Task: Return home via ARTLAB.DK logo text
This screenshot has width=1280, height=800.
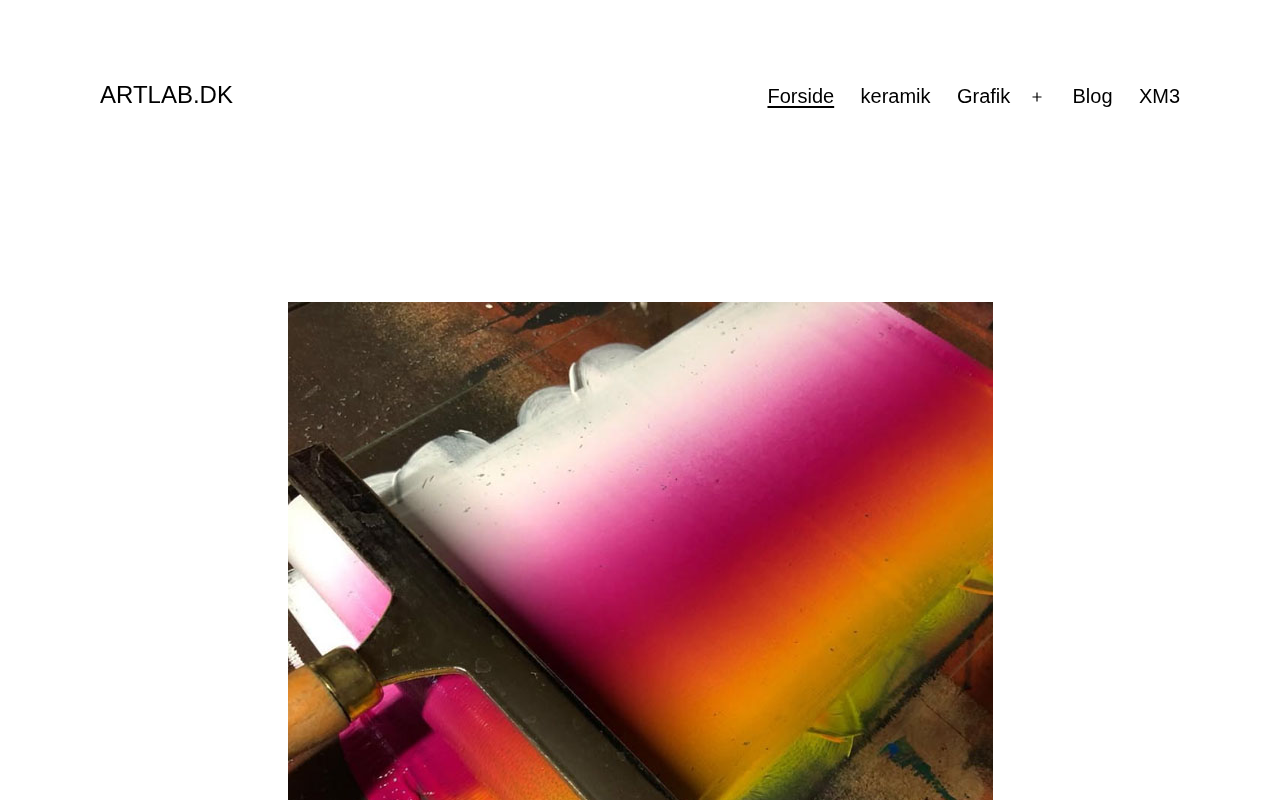Action: click(166, 95)
